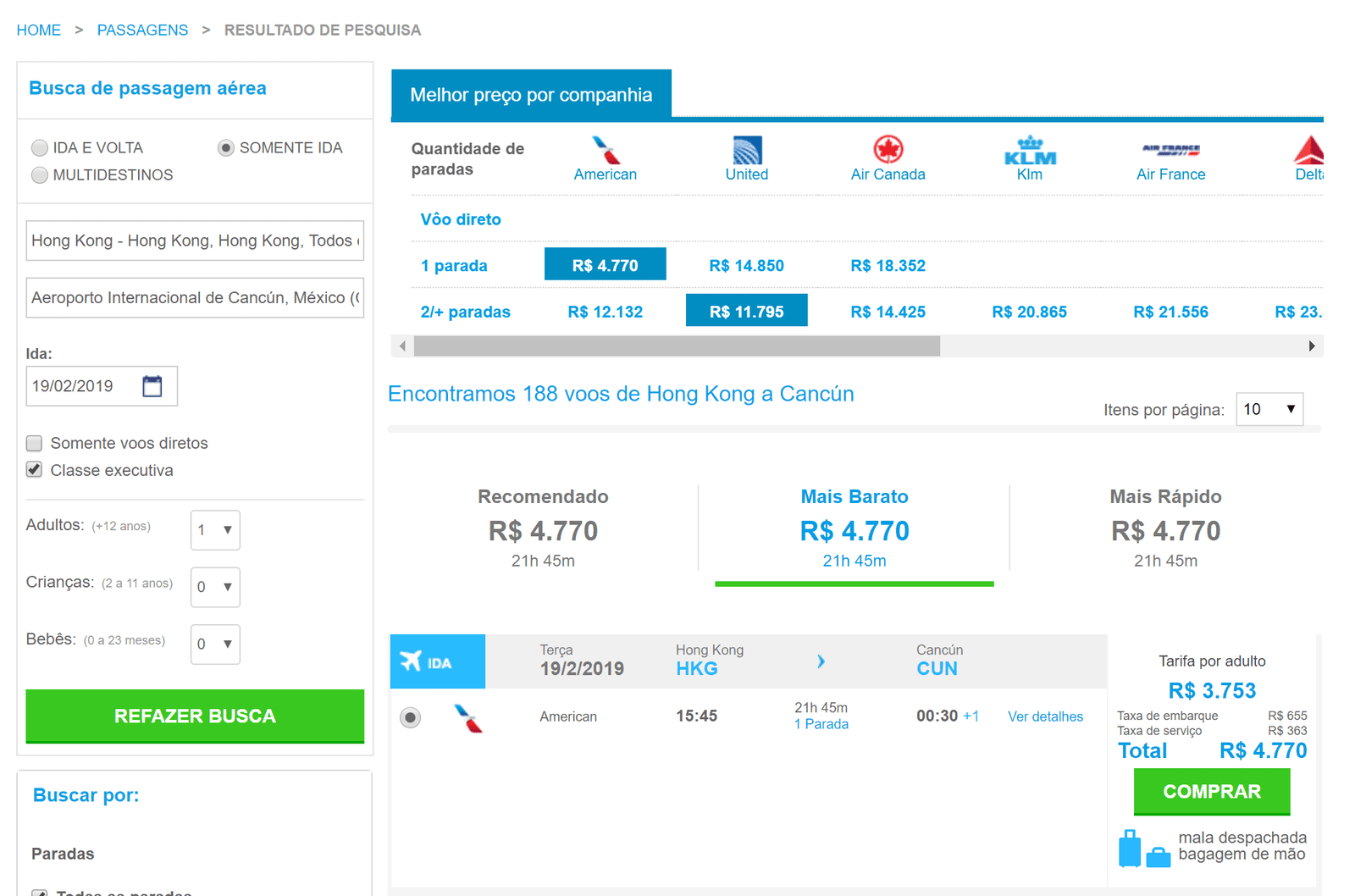Screen dimensions: 1355x896
Task: Click the United airline logo
Action: click(x=747, y=151)
